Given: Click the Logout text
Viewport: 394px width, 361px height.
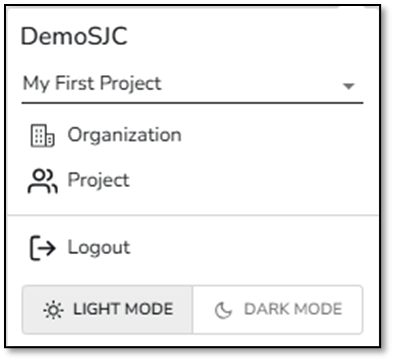Looking at the screenshot, I should 99,248.
